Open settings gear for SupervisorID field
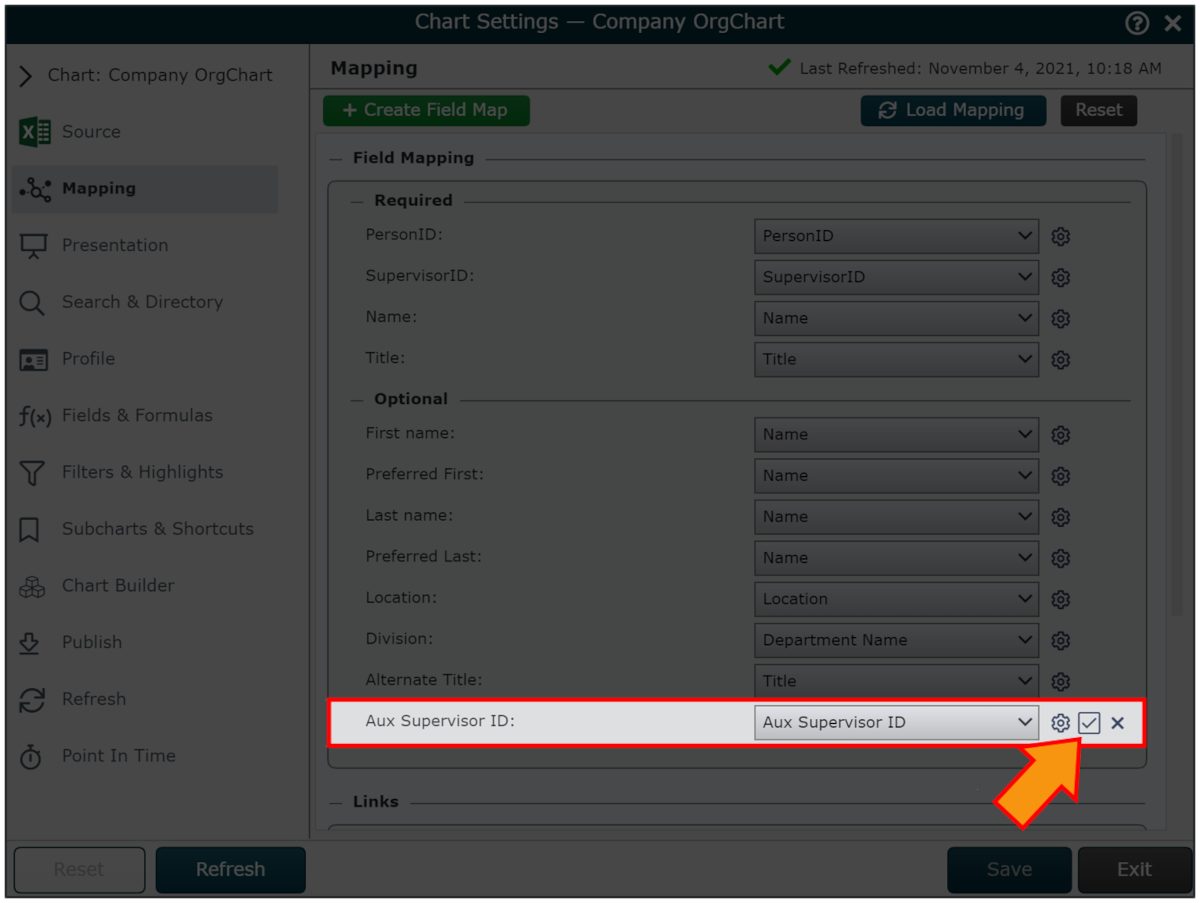This screenshot has height=903, width=1200. coord(1061,278)
